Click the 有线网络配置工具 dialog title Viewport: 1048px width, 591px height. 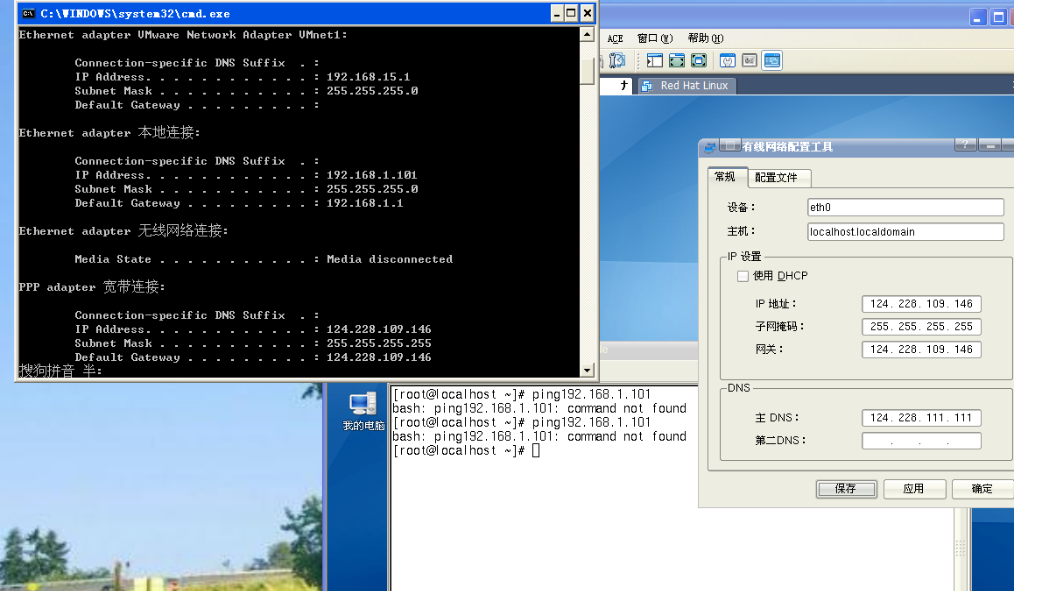[x=787, y=147]
